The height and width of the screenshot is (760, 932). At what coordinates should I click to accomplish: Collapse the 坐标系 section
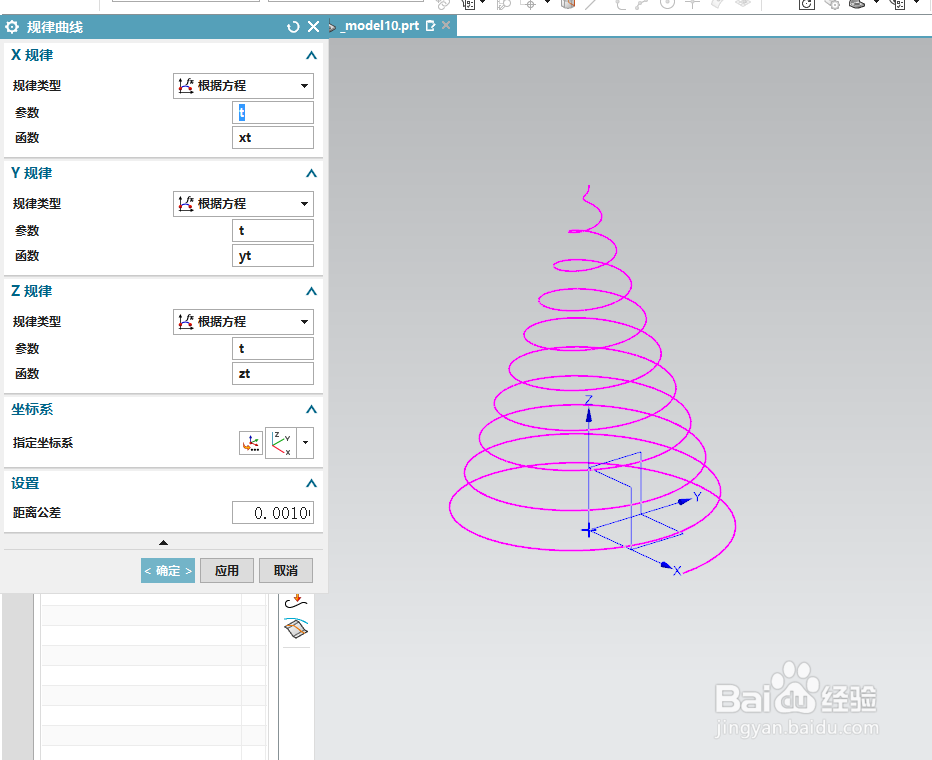coord(311,409)
